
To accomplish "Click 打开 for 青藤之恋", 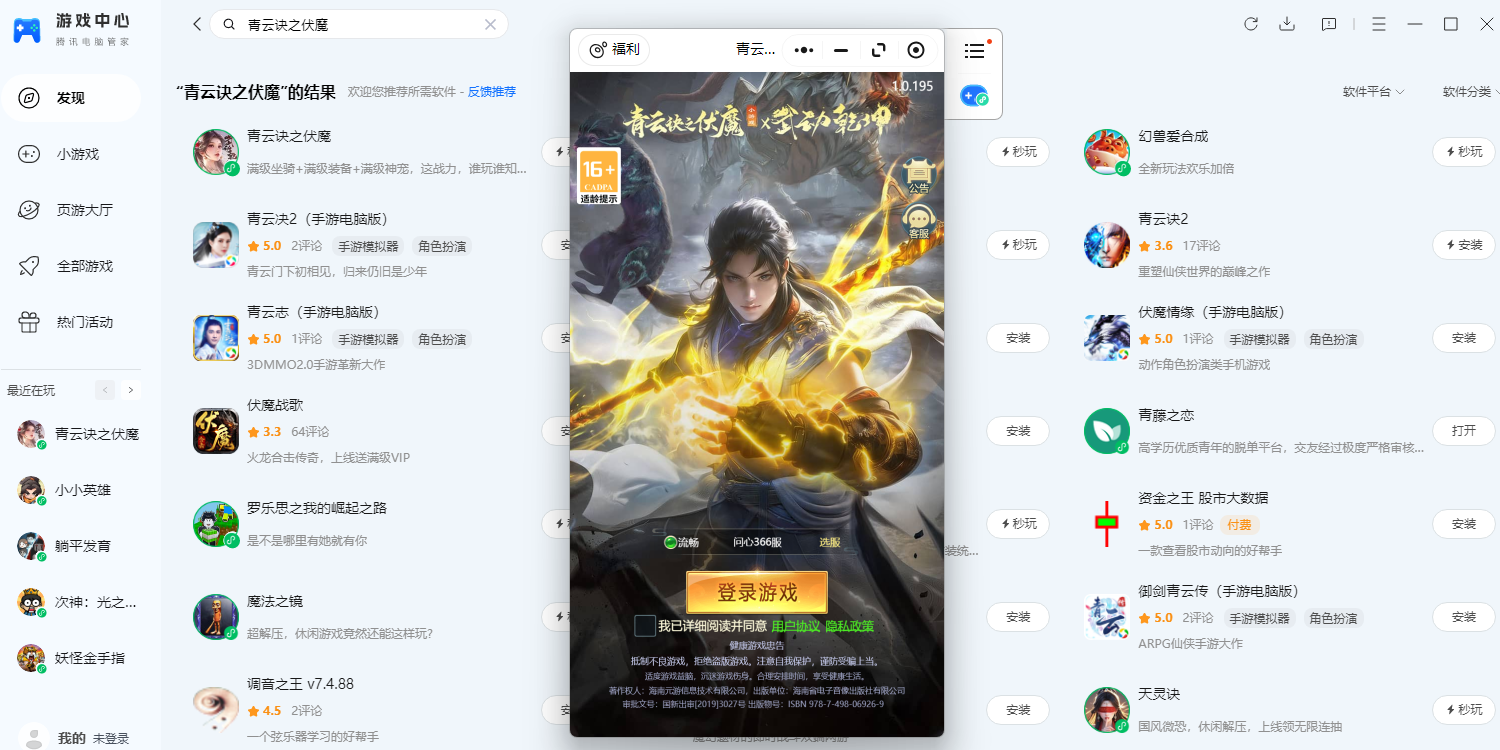I will coord(1464,431).
